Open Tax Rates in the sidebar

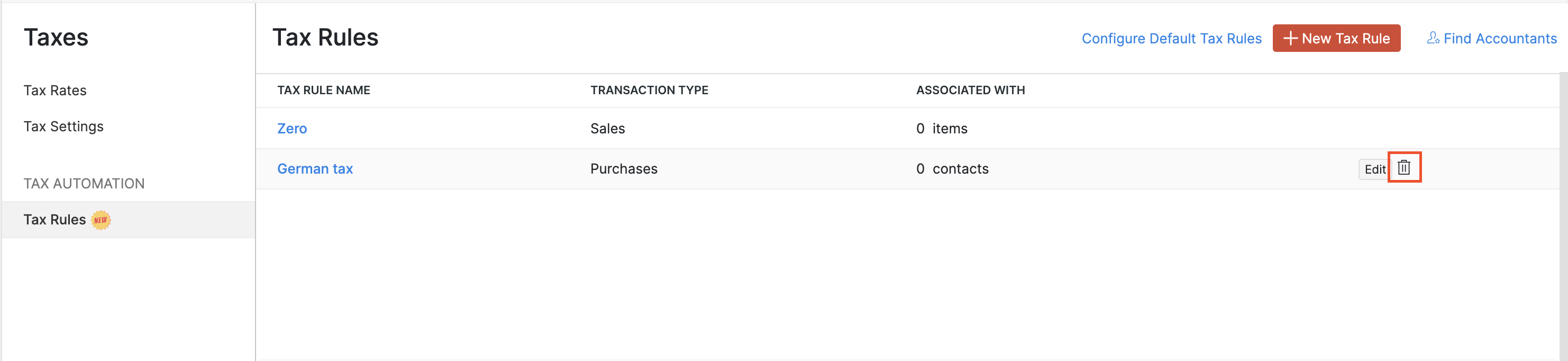55,90
